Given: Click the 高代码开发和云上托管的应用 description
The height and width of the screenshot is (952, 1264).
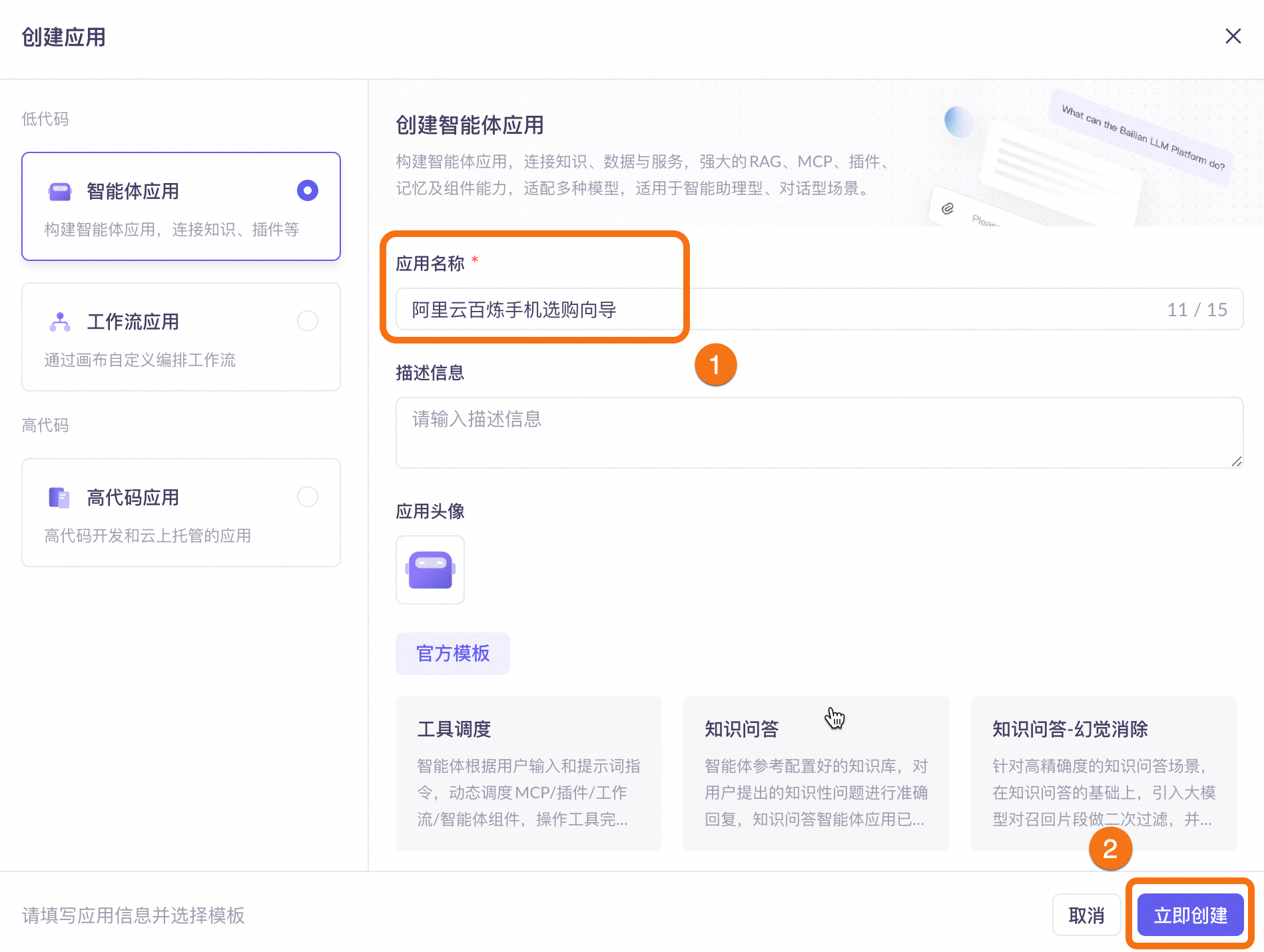Looking at the screenshot, I should pyautogui.click(x=148, y=536).
